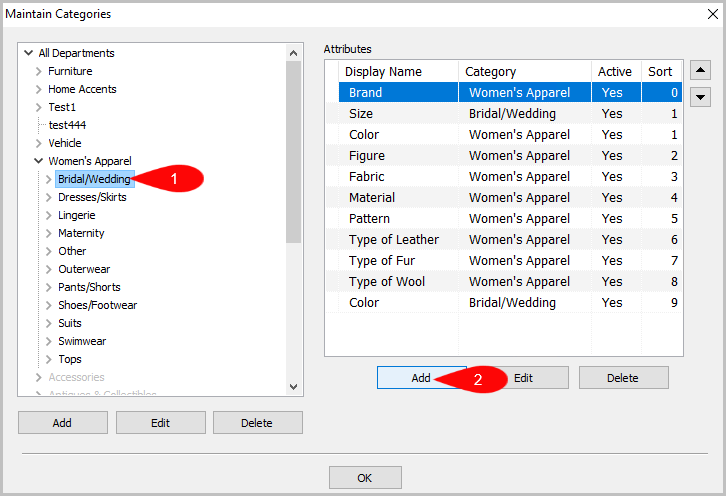Click Delete under the Attributes list
The image size is (726, 496).
623,378
